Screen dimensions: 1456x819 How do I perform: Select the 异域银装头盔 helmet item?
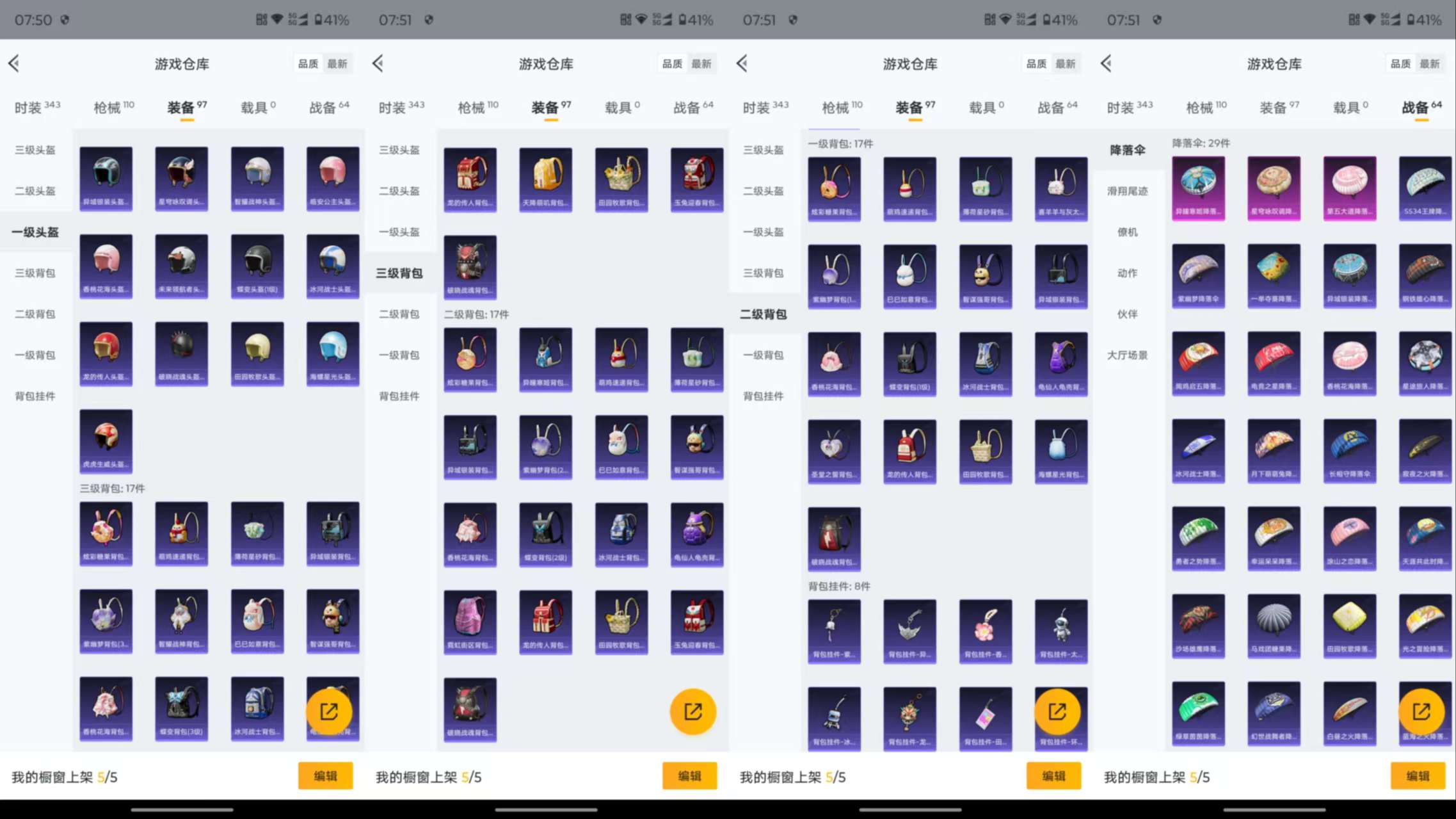coord(106,179)
